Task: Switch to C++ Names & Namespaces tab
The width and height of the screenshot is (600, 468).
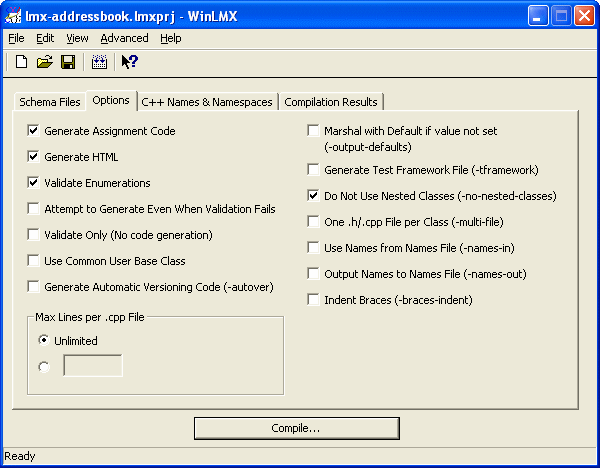Action: (207, 102)
